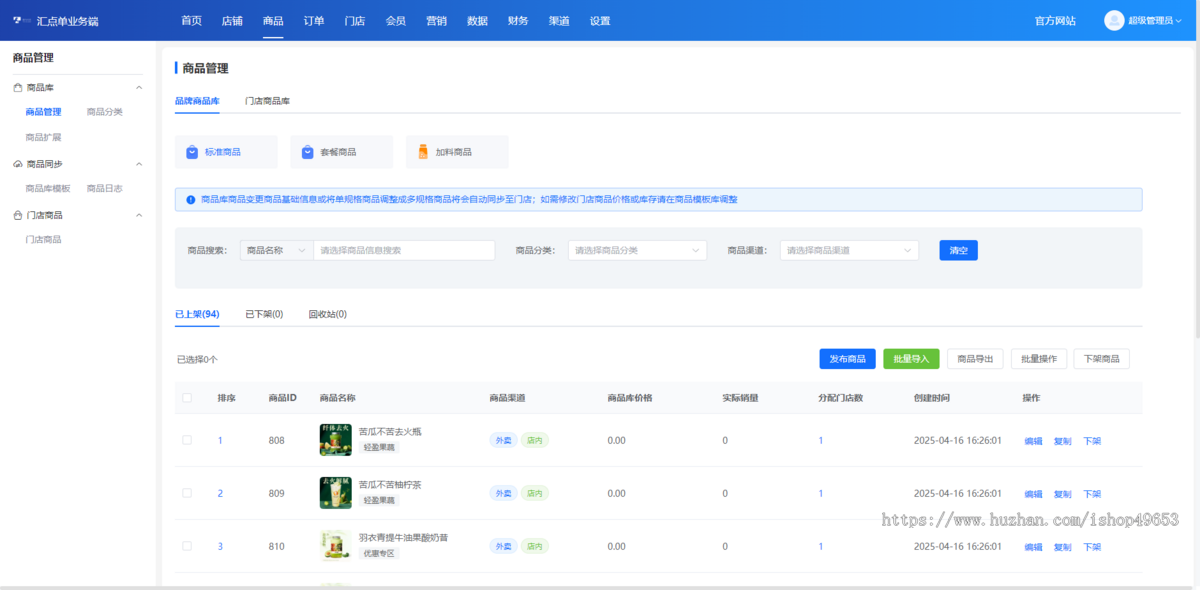1200x590 pixels.
Task: Click the 清空 button
Action: click(x=958, y=250)
